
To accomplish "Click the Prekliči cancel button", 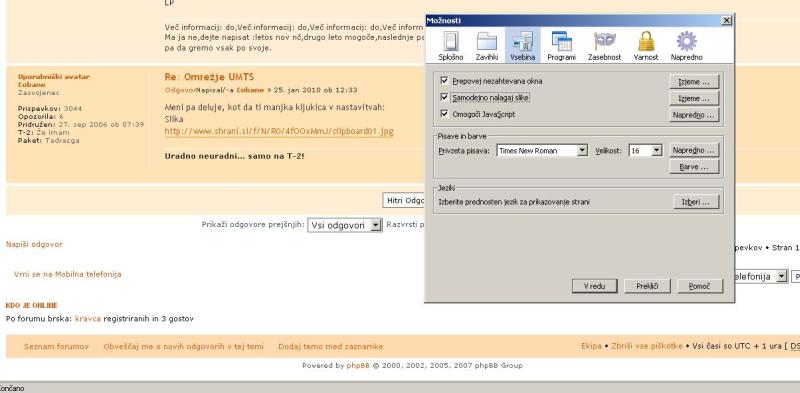I will tap(647, 286).
